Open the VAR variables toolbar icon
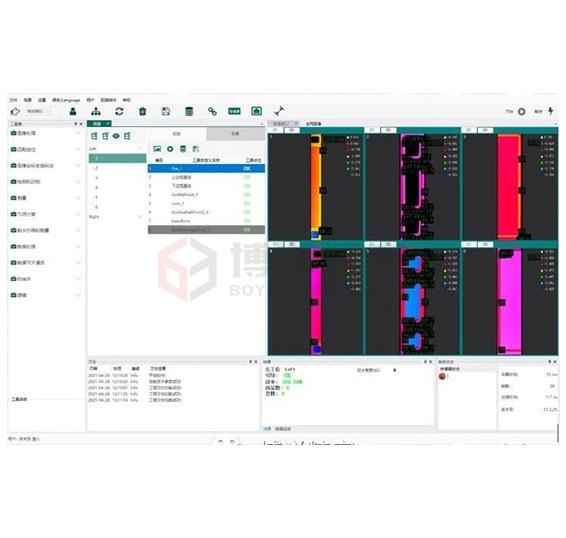This screenshot has width=566, height=538. 234,111
